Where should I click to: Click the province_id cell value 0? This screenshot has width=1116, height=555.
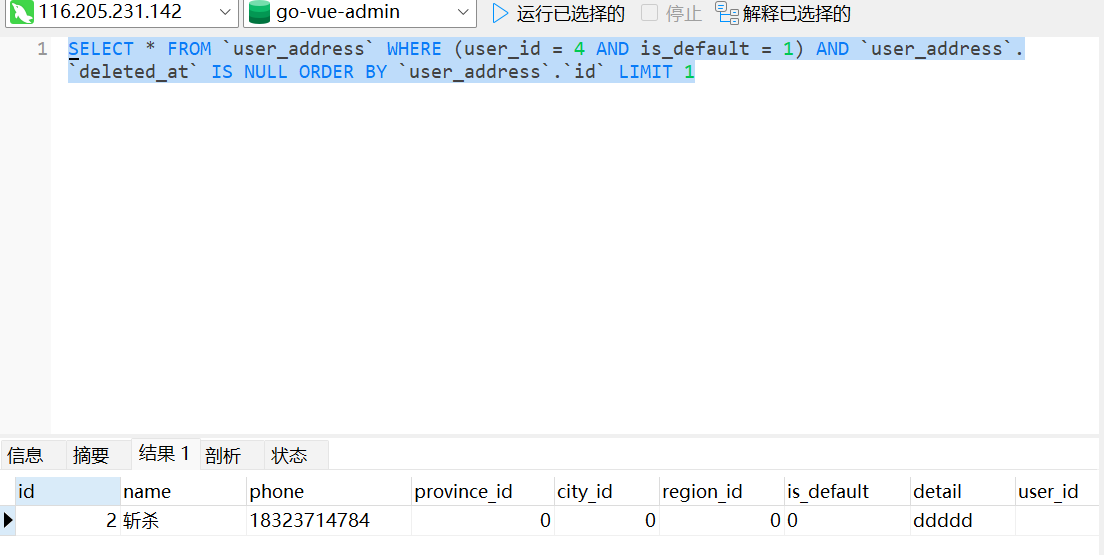(x=483, y=521)
